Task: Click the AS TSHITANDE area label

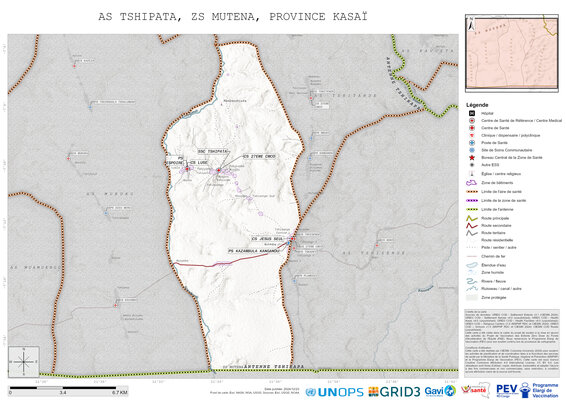Action: 346,96
